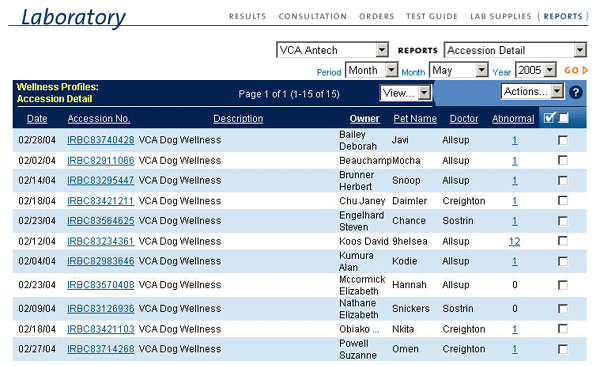Go to the Reports tab

[x=563, y=16]
